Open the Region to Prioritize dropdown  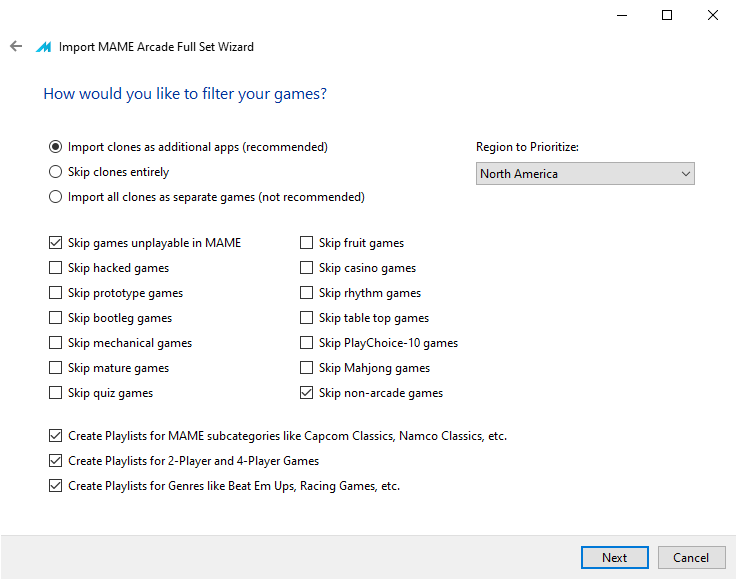click(x=585, y=174)
